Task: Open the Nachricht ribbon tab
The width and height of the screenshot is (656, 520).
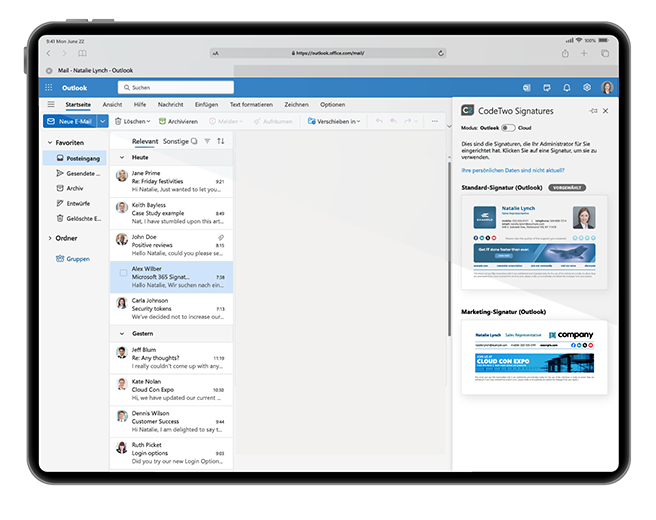Action: pos(170,105)
